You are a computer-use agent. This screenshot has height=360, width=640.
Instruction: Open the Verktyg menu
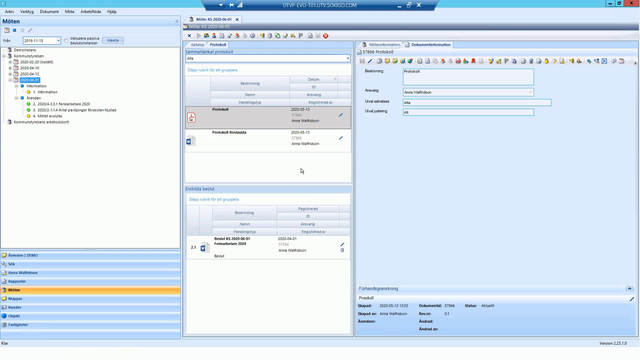(x=27, y=12)
